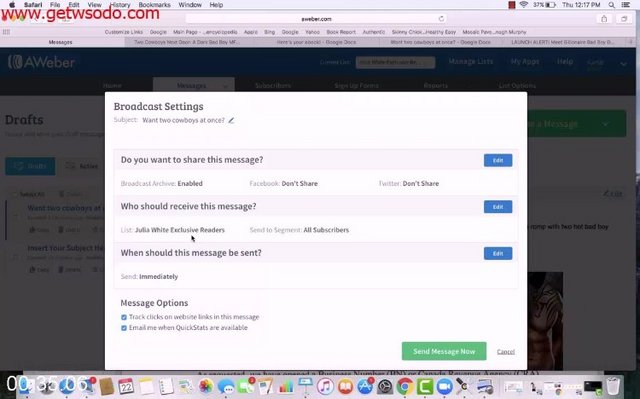Open Safari History menu
640x399 pixels.
[120, 5]
